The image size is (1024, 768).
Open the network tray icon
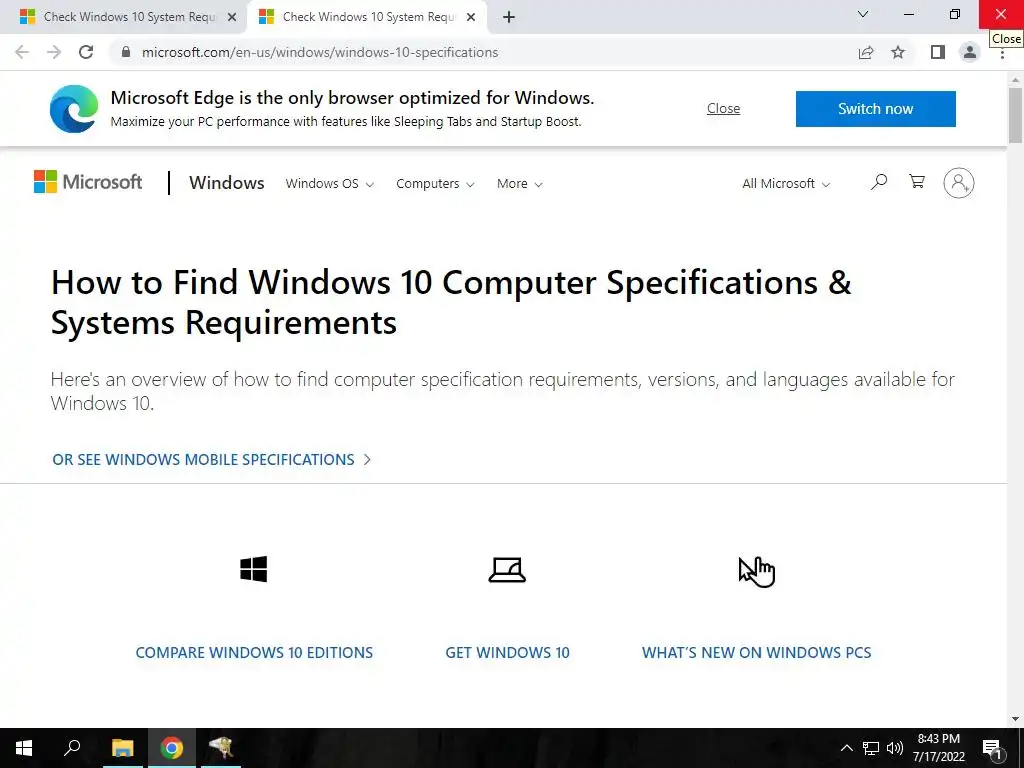[x=871, y=748]
